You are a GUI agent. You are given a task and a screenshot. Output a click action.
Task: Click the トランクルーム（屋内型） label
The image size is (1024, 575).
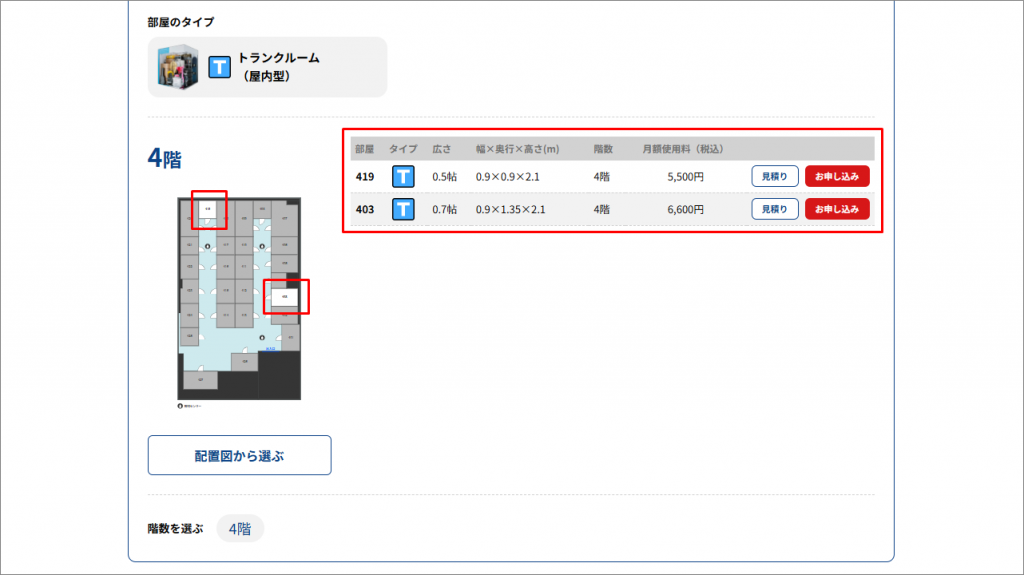click(278, 67)
